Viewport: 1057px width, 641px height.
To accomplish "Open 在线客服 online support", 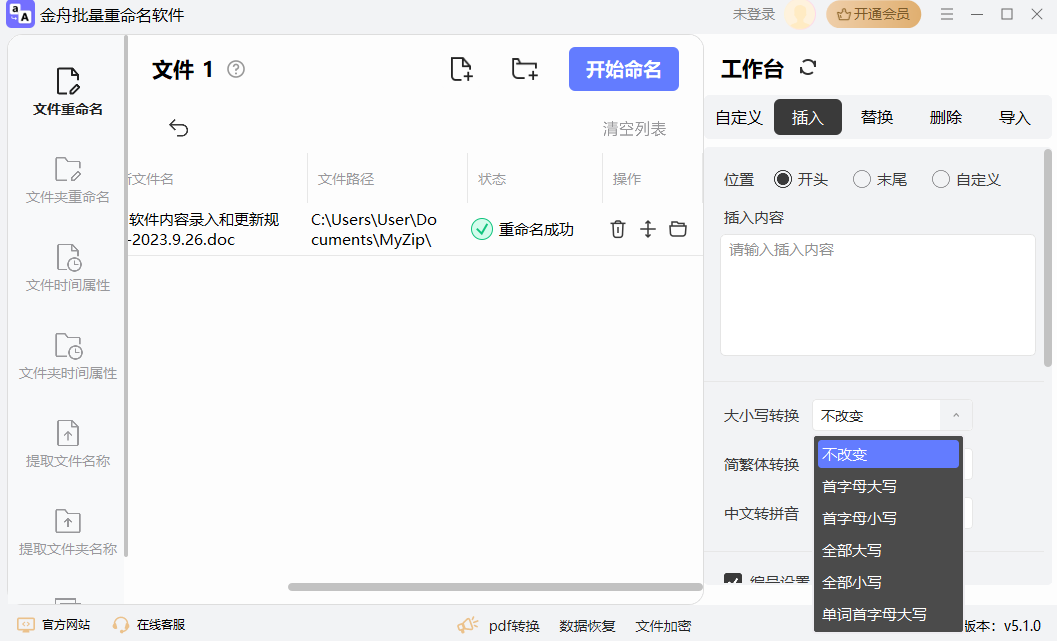I will 149,625.
